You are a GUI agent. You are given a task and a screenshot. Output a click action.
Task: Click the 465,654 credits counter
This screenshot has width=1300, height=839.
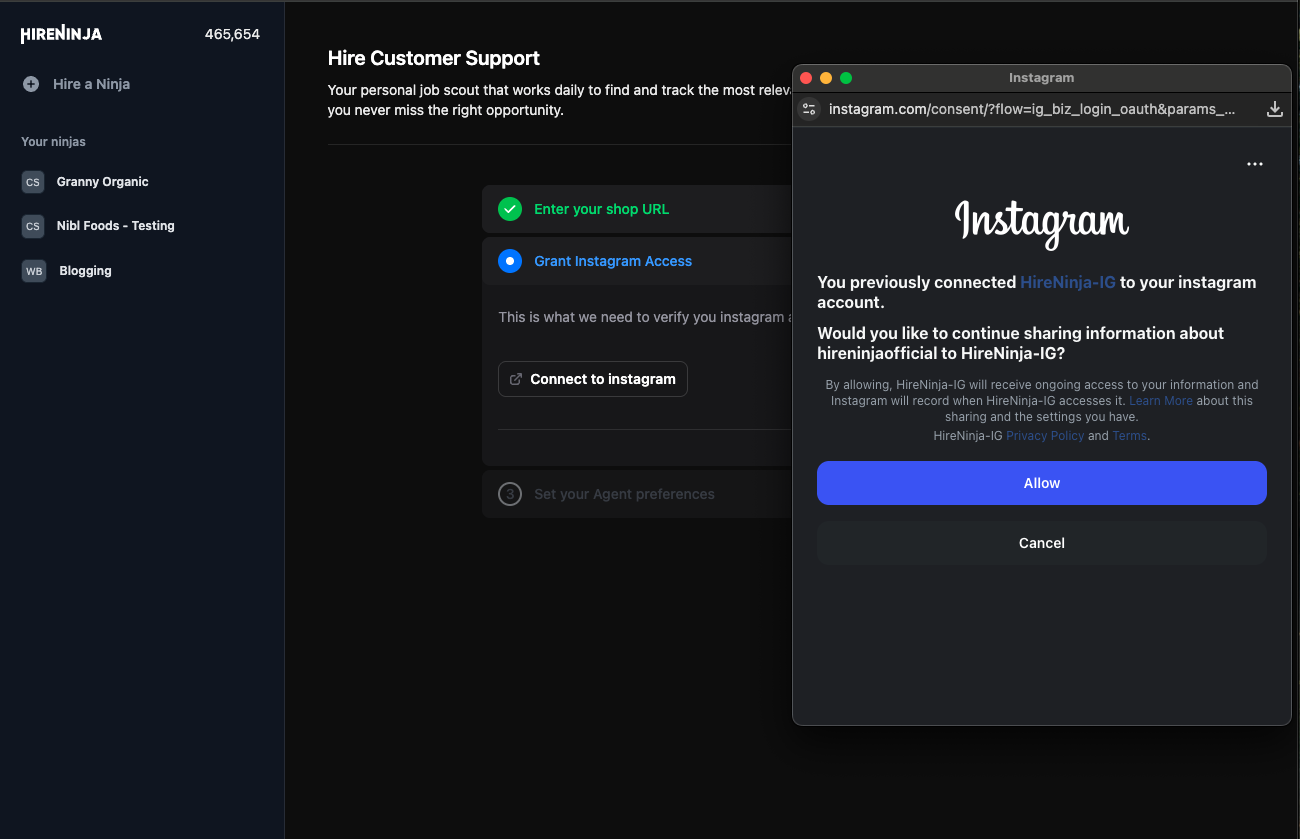[232, 33]
